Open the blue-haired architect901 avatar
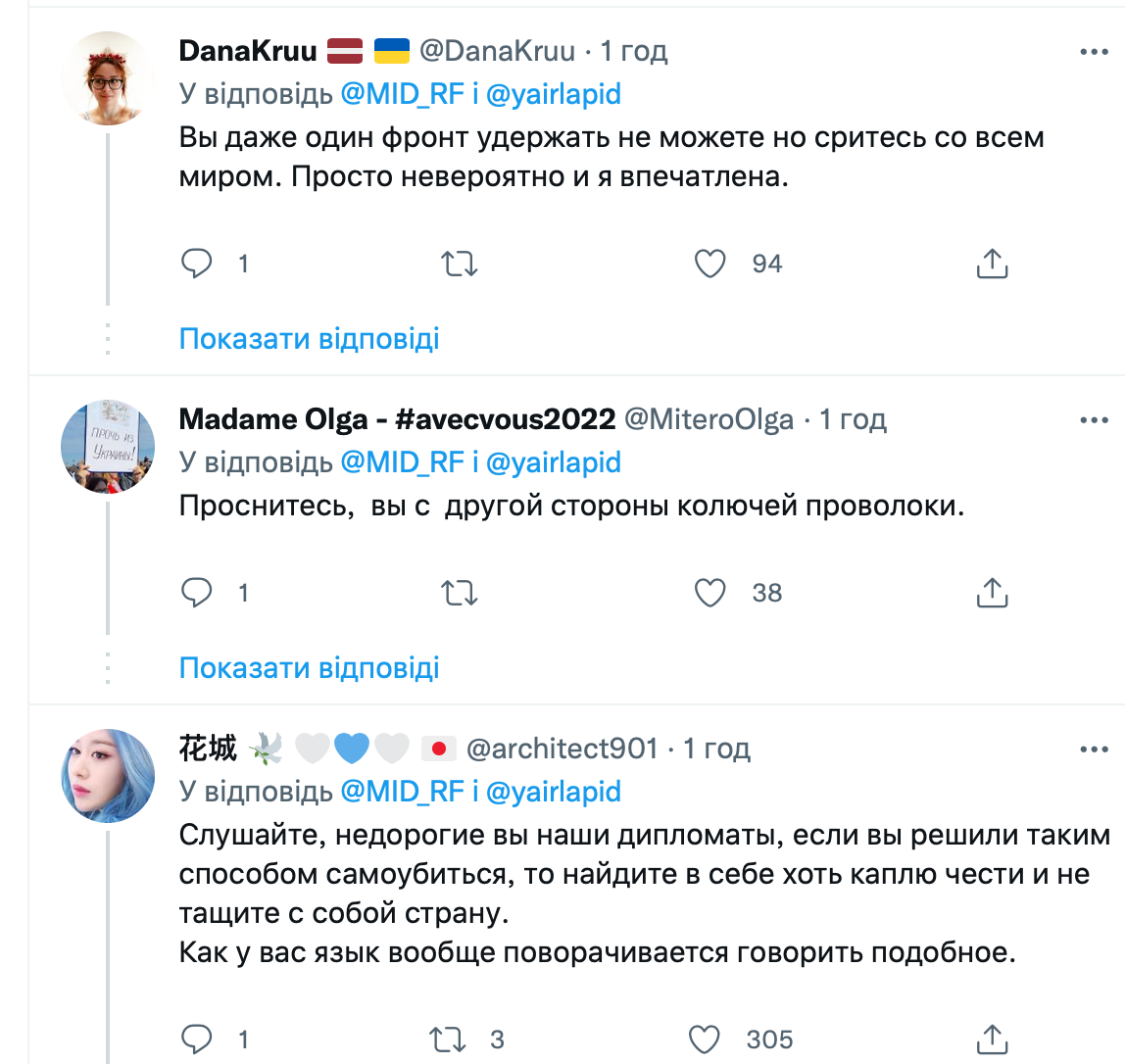 [108, 776]
